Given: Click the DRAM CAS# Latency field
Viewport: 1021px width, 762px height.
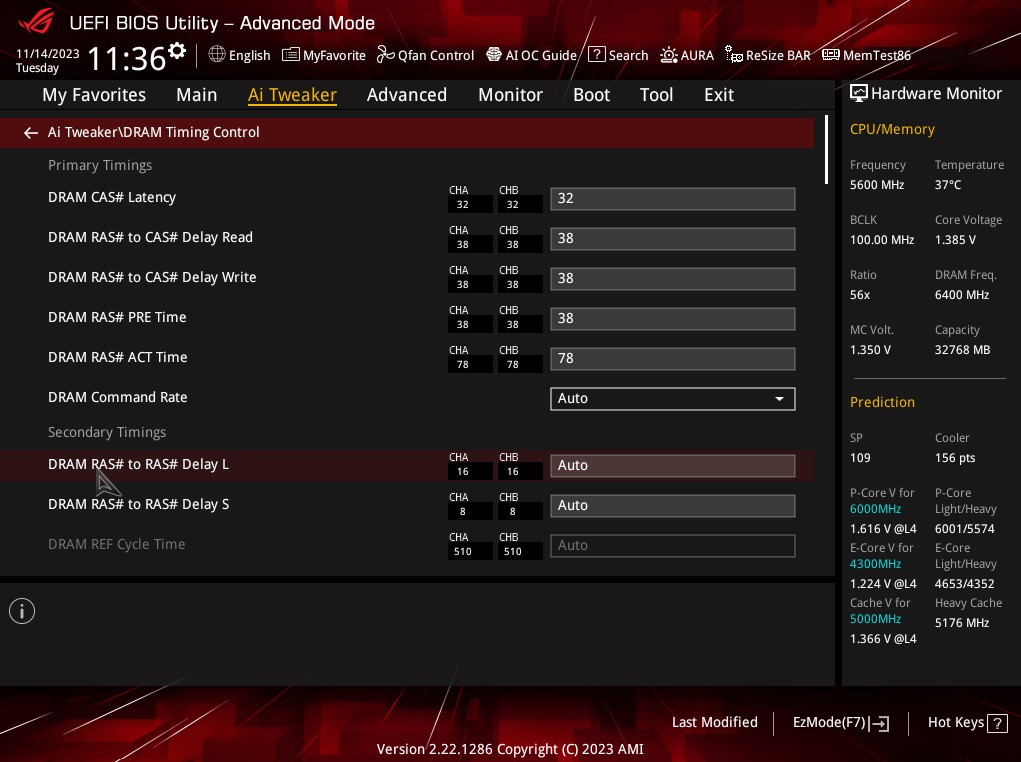Looking at the screenshot, I should 673,199.
